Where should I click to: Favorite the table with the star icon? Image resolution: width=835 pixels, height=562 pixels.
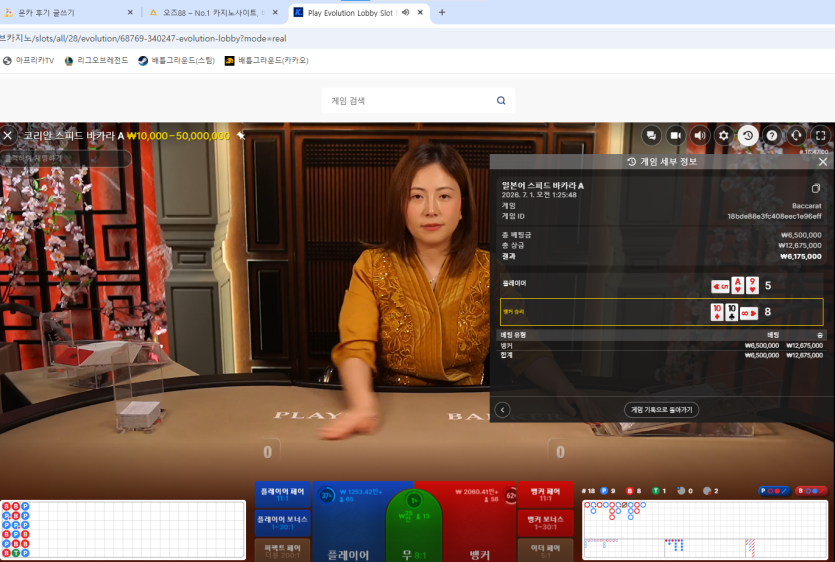click(241, 136)
